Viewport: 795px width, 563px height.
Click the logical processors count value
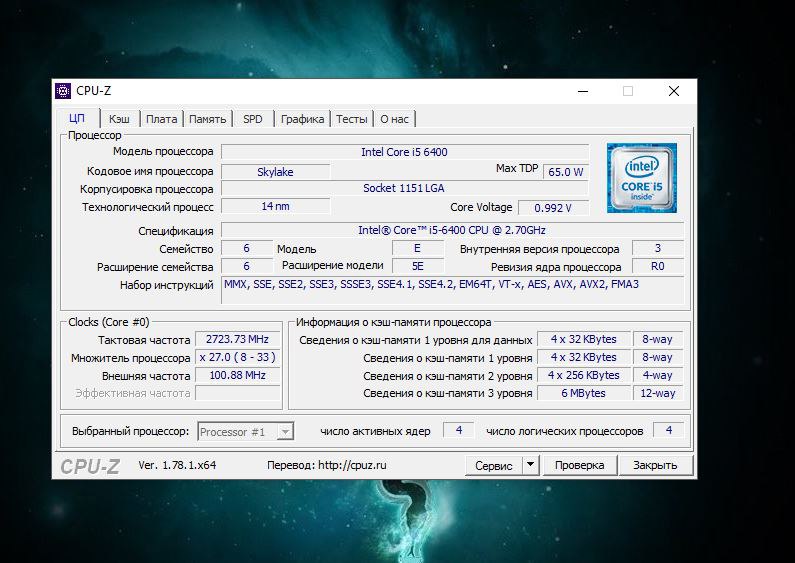pos(669,430)
